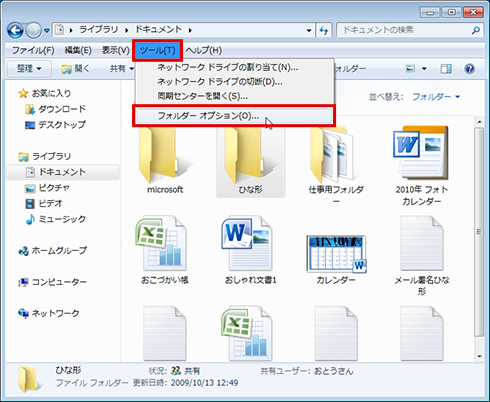Open the view mode dropdown arrow
This screenshot has width=490, height=402.
pos(424,69)
